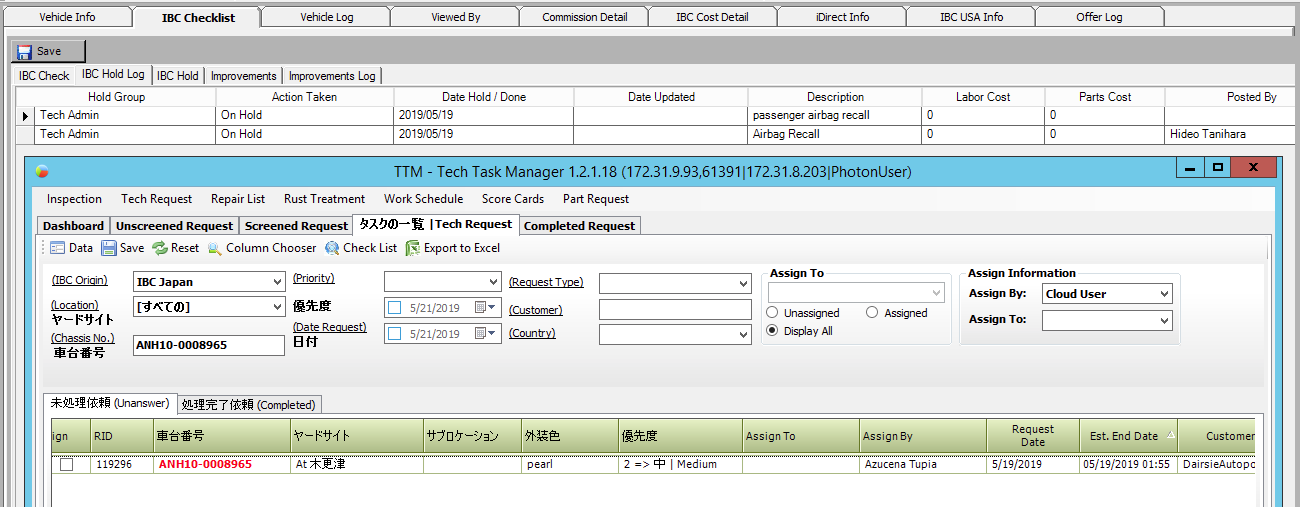Switch to the Completed Request tab
This screenshot has height=507, width=1300.
click(x=579, y=226)
